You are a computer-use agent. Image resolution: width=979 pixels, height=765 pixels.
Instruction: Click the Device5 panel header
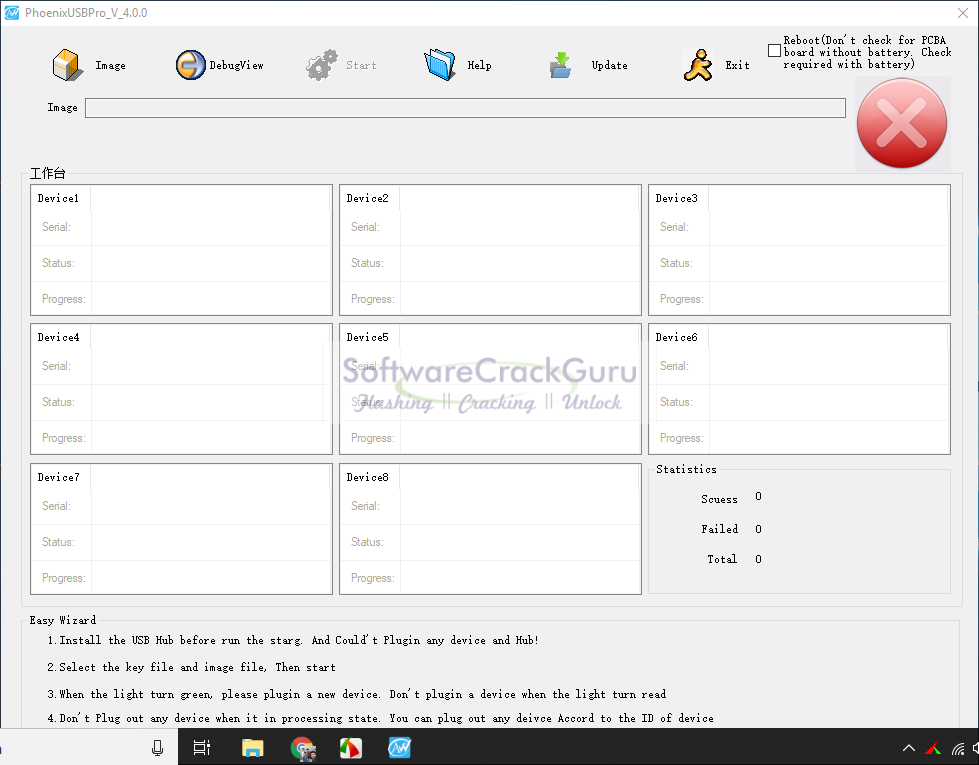[367, 338]
